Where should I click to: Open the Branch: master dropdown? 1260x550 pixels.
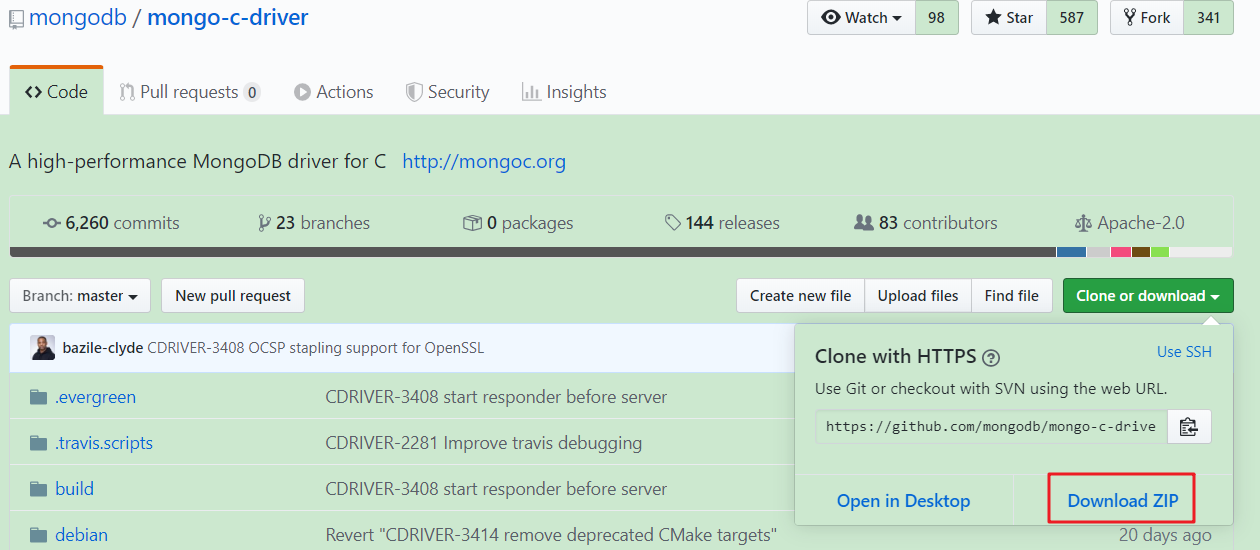click(x=80, y=296)
